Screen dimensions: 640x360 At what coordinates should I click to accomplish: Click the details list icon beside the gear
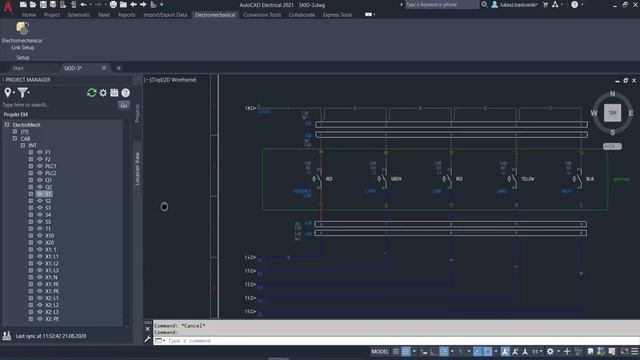click(x=114, y=93)
